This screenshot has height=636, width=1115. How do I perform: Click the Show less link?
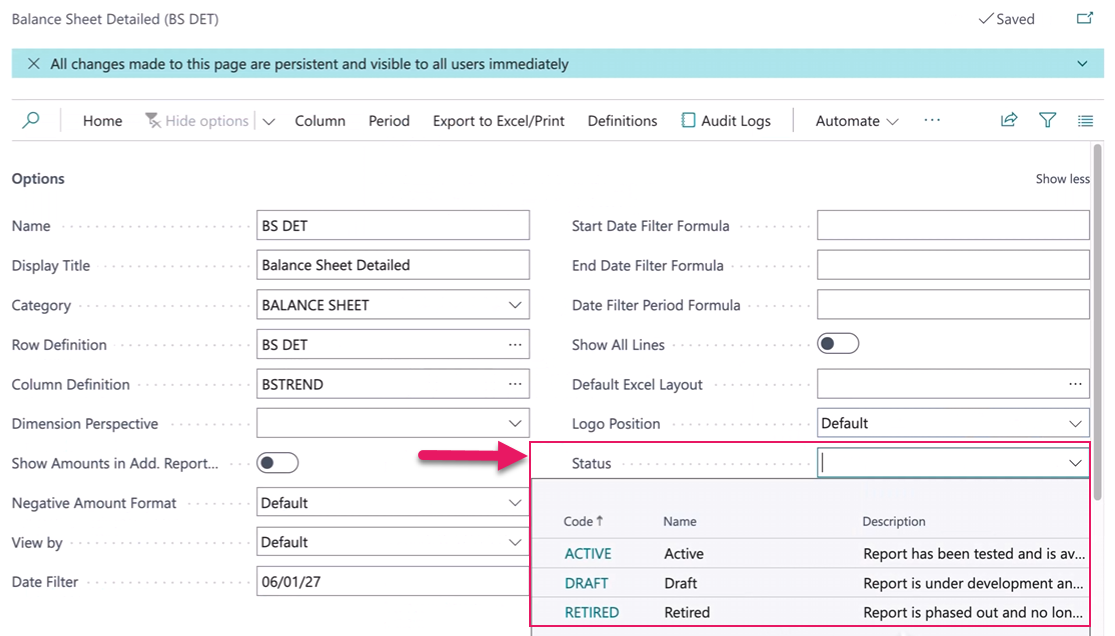pyautogui.click(x=1062, y=178)
